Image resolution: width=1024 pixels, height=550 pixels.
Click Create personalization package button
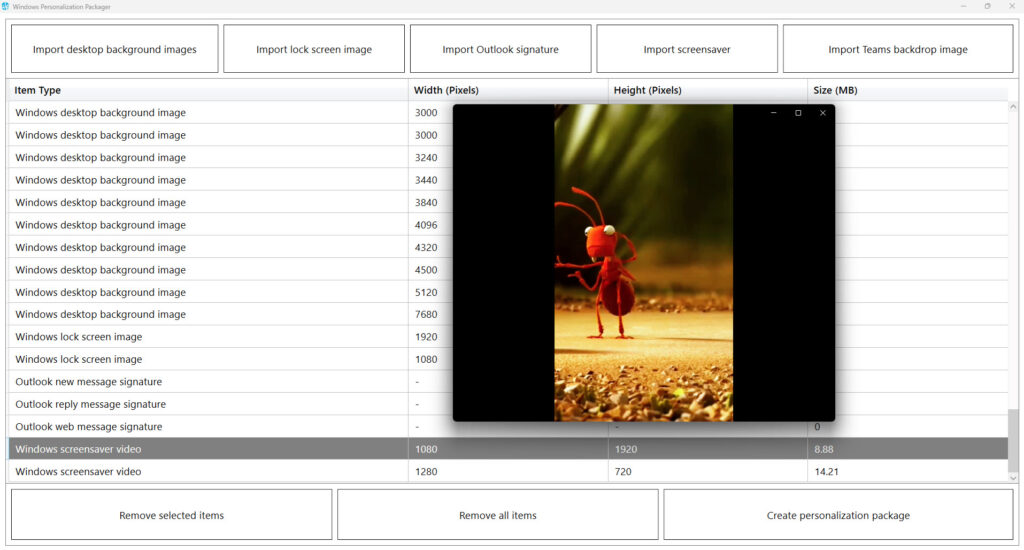tap(838, 515)
